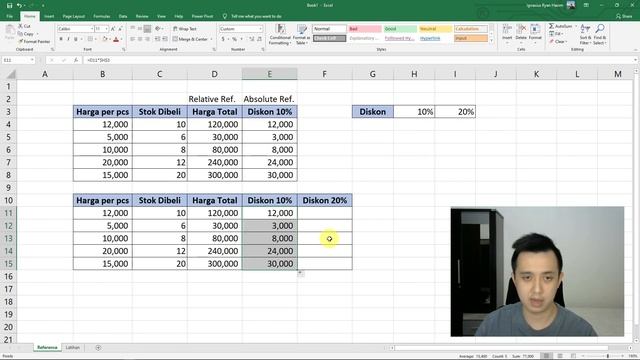
Task: Toggle align left
Action: [x=133, y=39]
